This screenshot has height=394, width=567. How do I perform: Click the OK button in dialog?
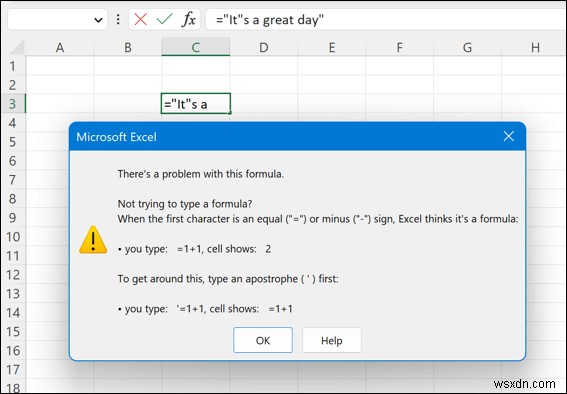pos(263,340)
